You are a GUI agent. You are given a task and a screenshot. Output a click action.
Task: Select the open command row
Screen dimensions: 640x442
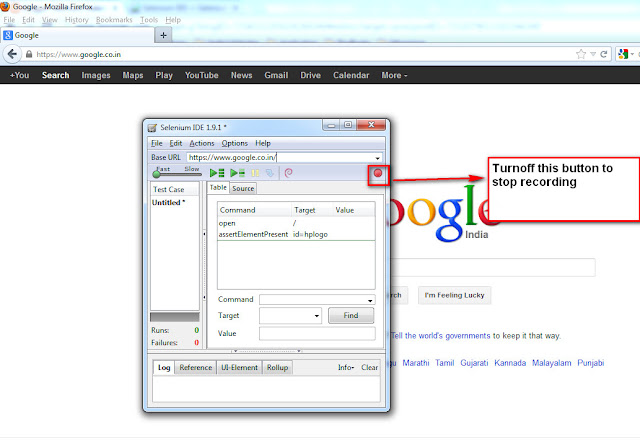pyautogui.click(x=296, y=223)
